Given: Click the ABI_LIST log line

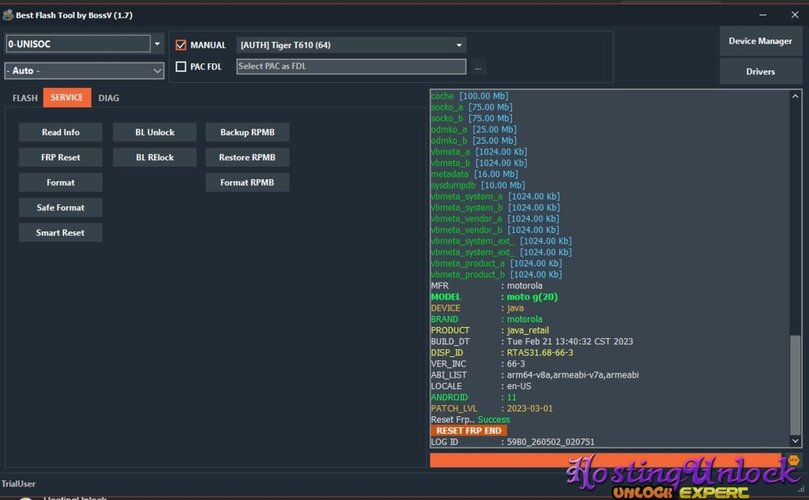Looking at the screenshot, I should (x=535, y=375).
